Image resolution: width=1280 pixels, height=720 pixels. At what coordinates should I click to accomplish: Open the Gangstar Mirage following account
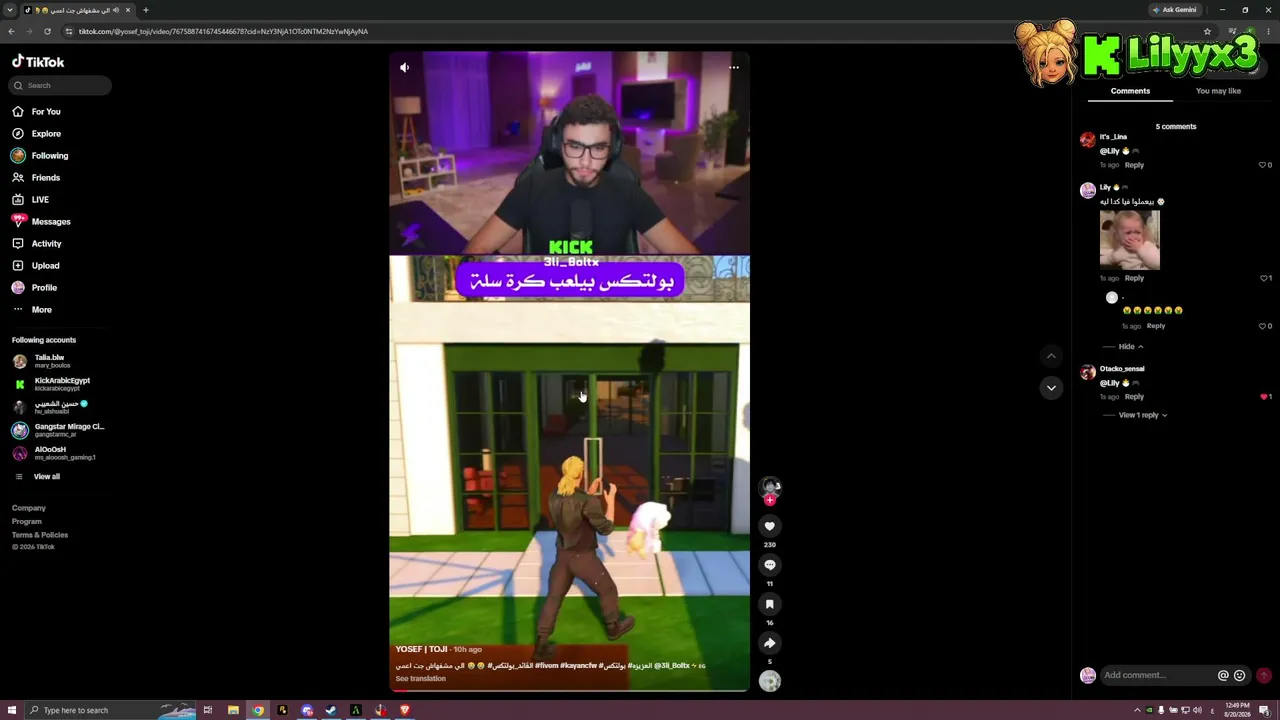click(56, 430)
